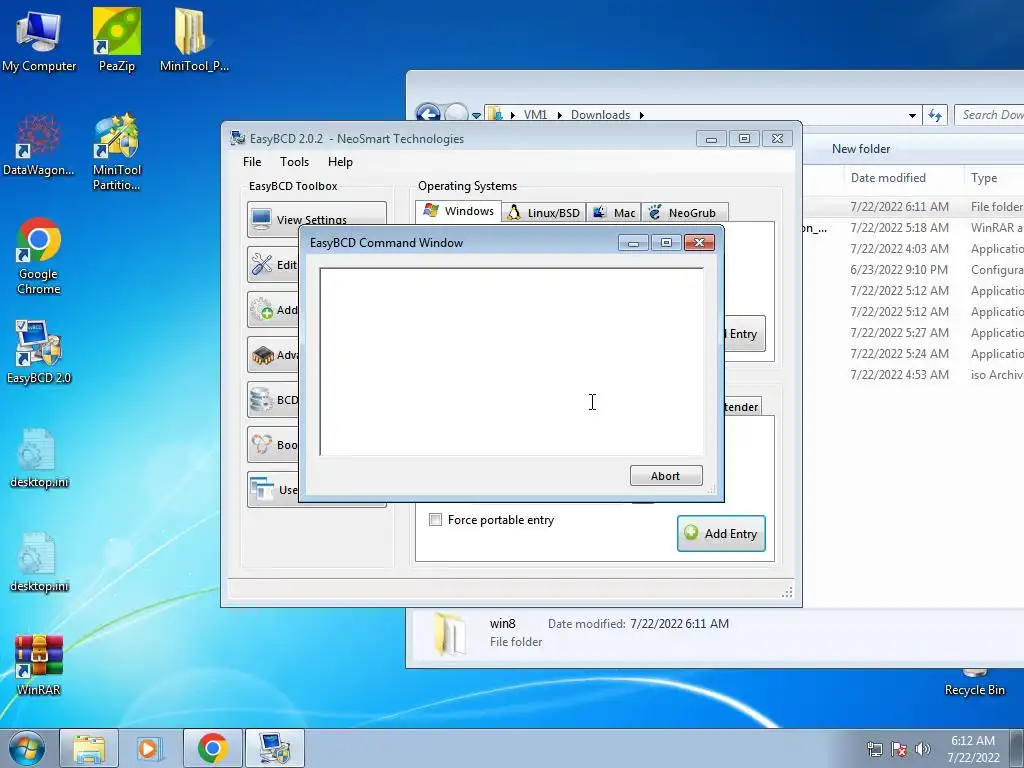Launch Google Chrome from desktop

tap(39, 256)
